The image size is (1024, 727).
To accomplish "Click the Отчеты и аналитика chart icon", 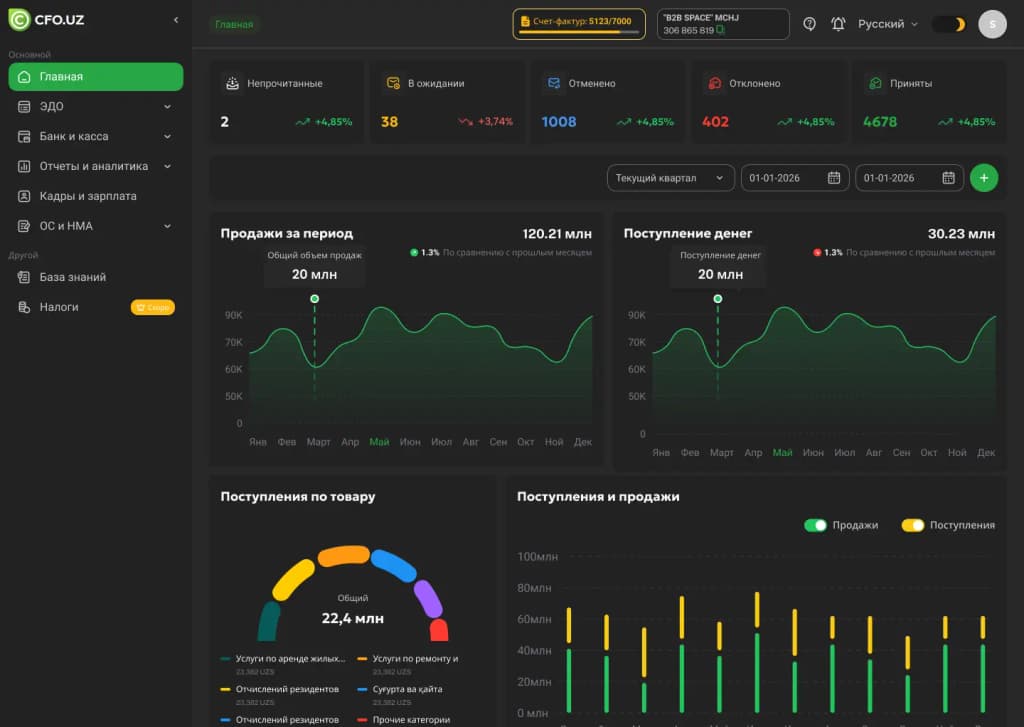I will tap(25, 166).
